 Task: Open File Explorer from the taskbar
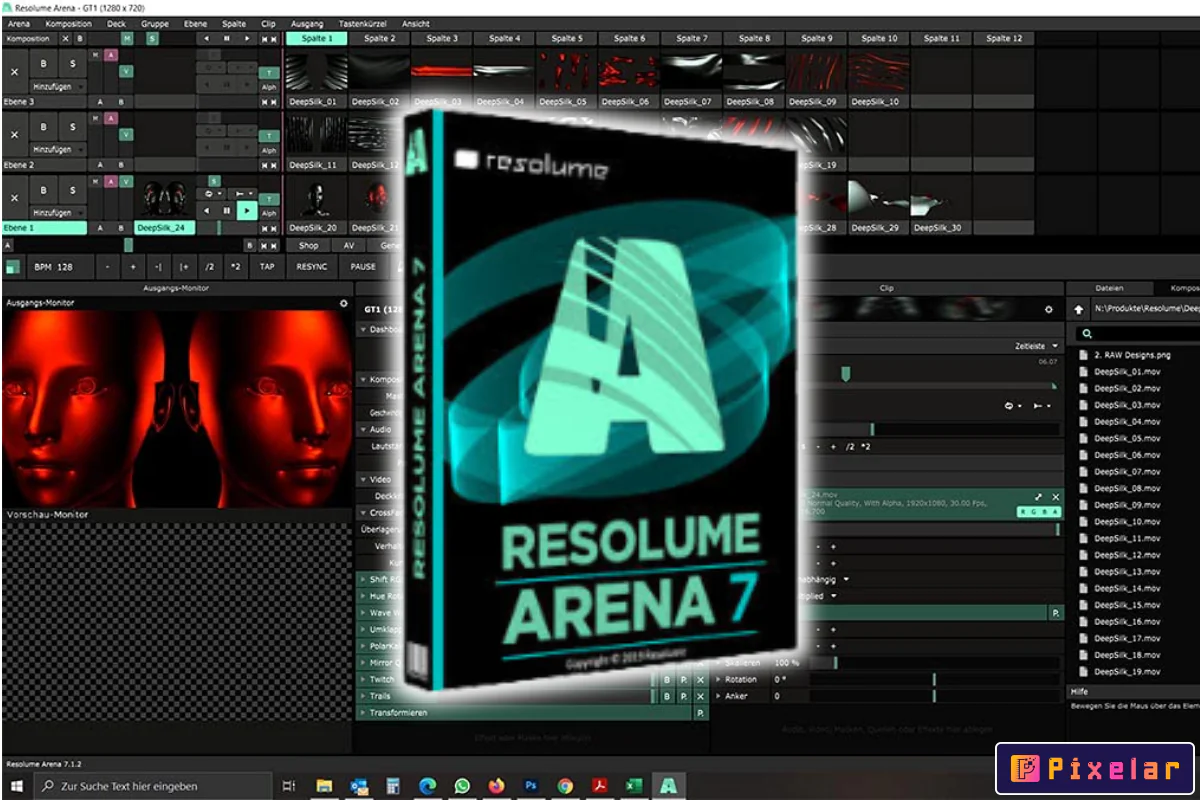point(326,786)
